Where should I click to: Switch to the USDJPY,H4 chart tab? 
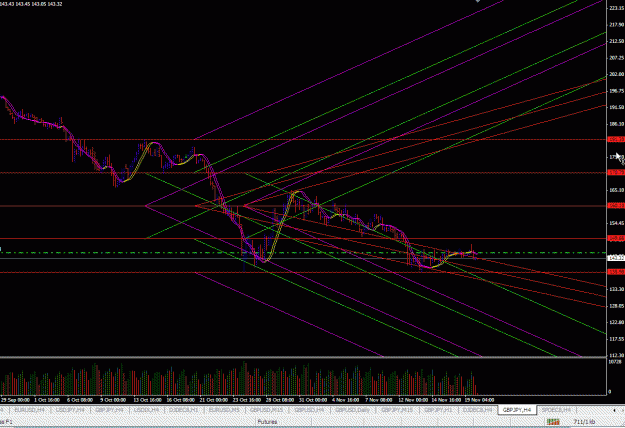pos(69,410)
